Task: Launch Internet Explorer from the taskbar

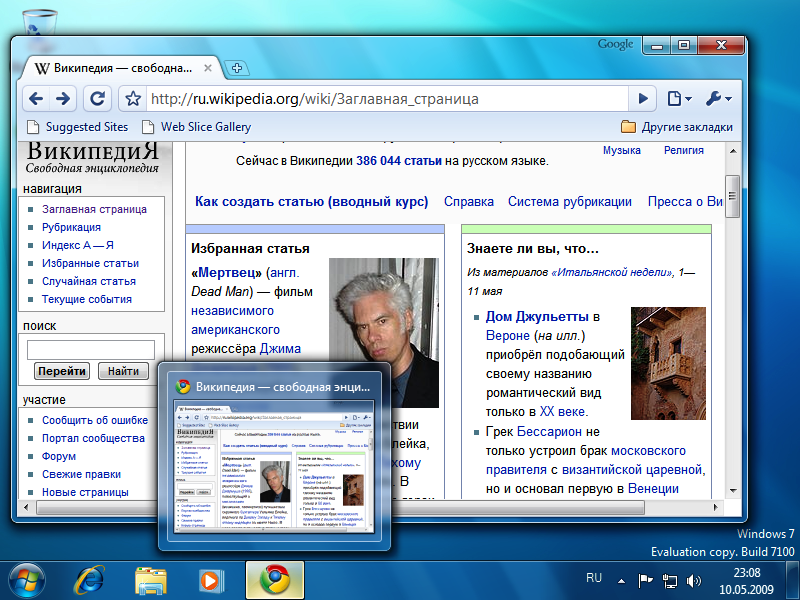Action: pos(88,581)
